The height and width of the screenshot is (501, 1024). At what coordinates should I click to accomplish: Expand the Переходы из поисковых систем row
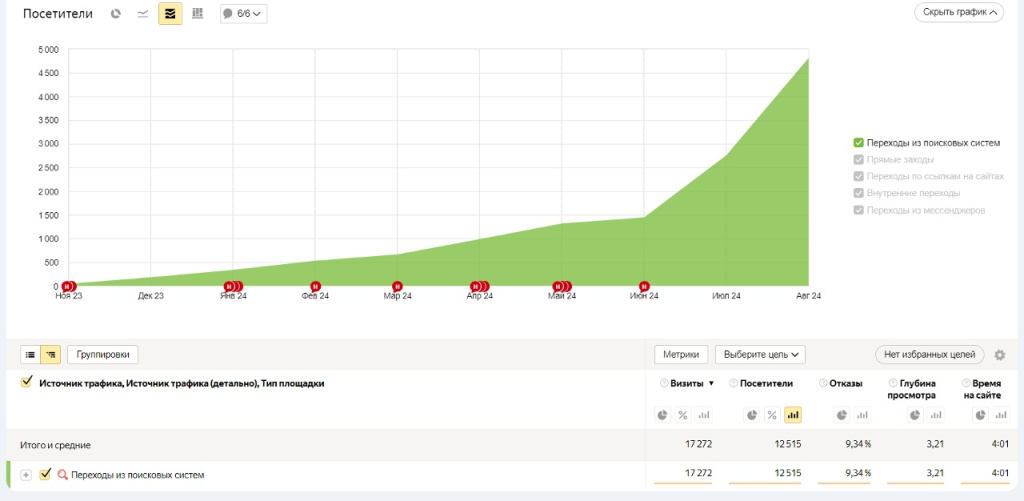tap(26, 475)
